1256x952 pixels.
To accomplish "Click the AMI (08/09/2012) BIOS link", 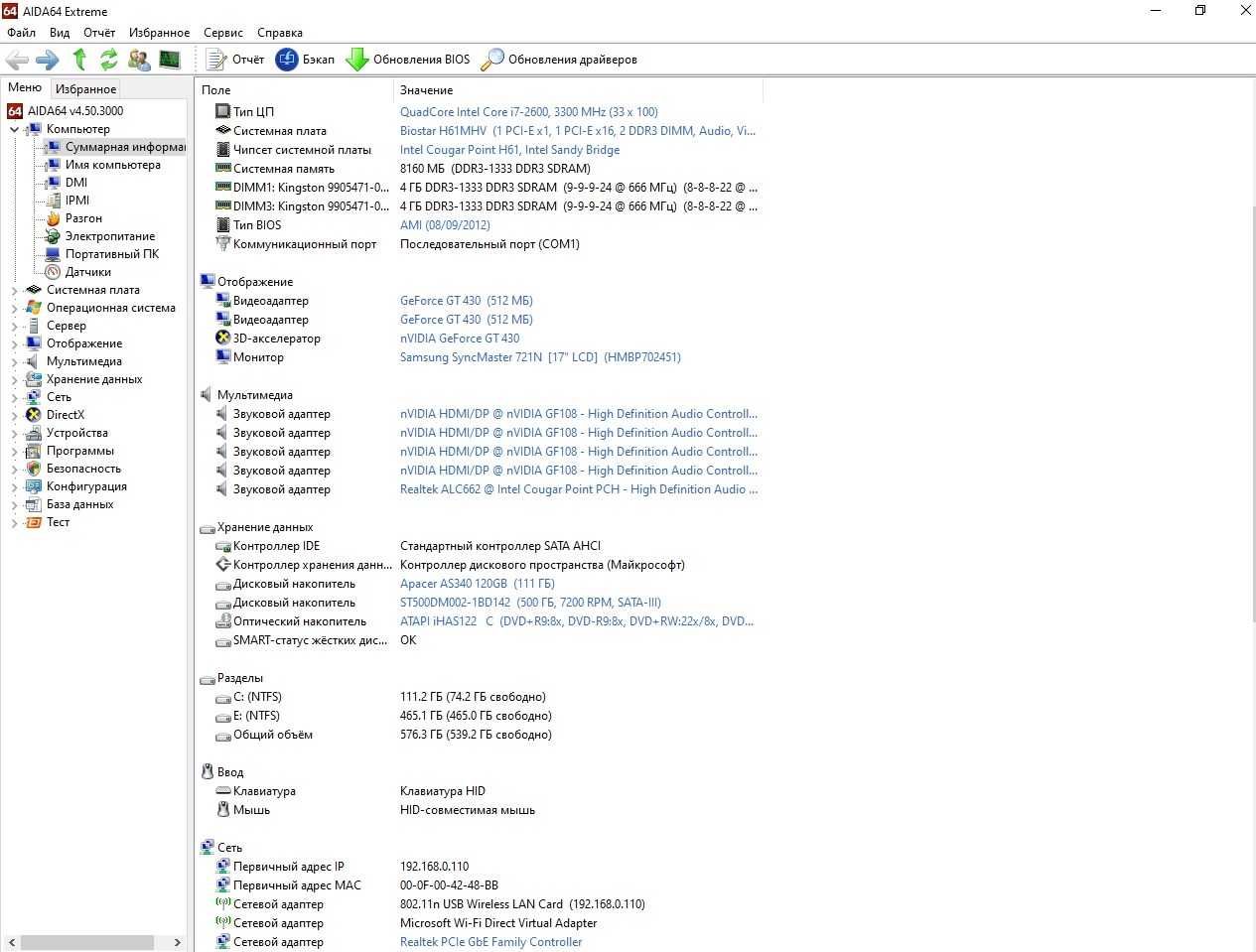I will [x=445, y=225].
